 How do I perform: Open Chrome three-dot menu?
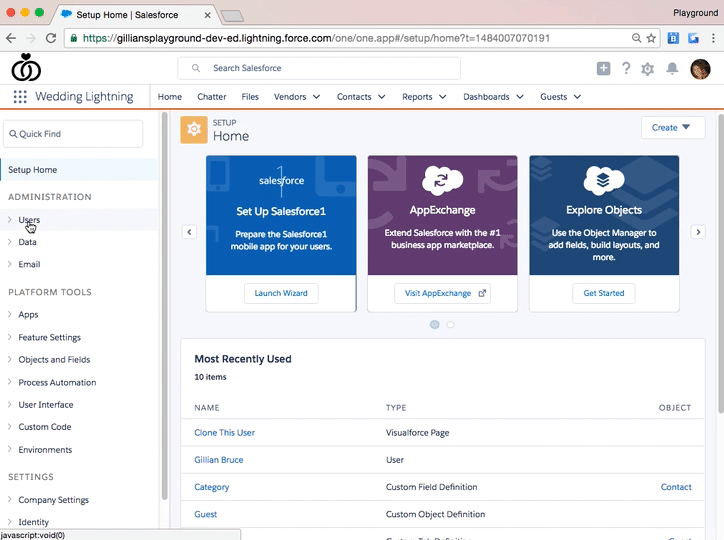(714, 38)
